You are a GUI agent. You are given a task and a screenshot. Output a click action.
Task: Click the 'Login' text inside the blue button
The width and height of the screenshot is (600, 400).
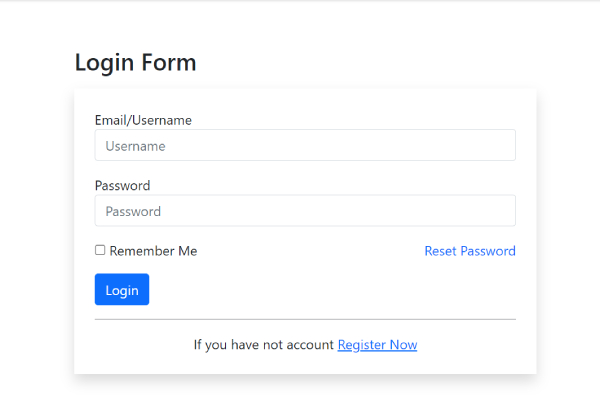click(x=122, y=291)
